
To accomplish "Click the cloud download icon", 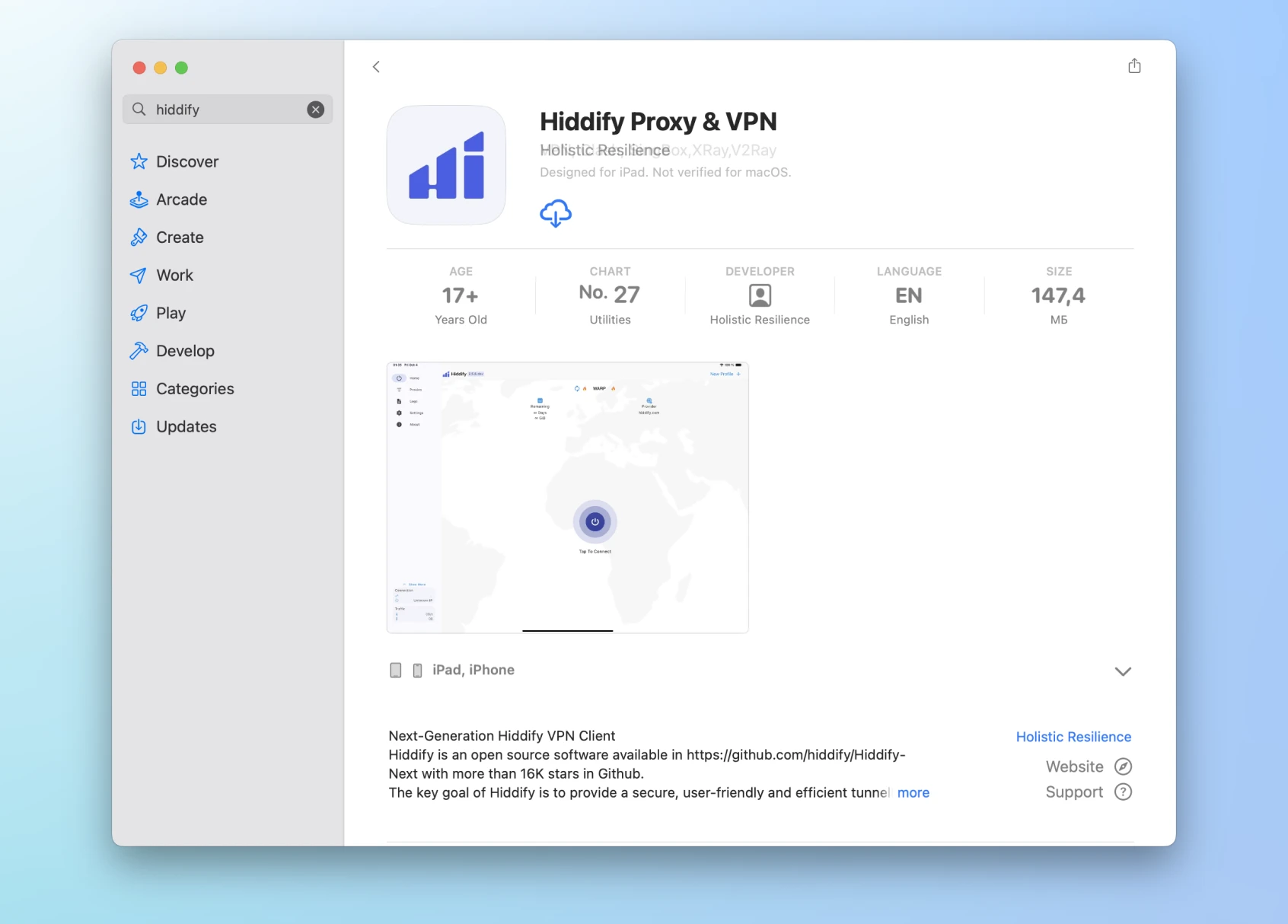I will pyautogui.click(x=555, y=214).
